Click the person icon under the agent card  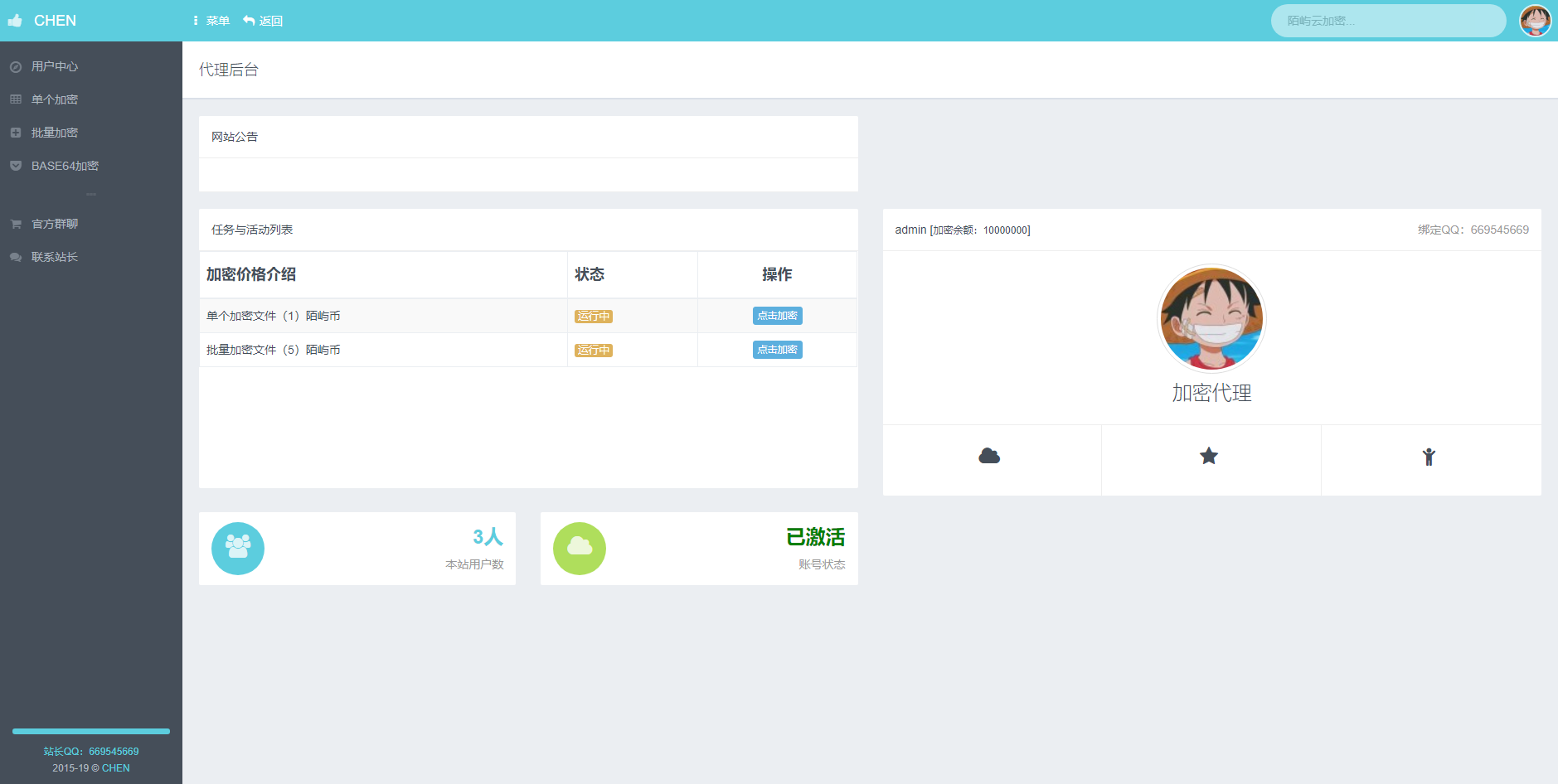(x=1428, y=457)
